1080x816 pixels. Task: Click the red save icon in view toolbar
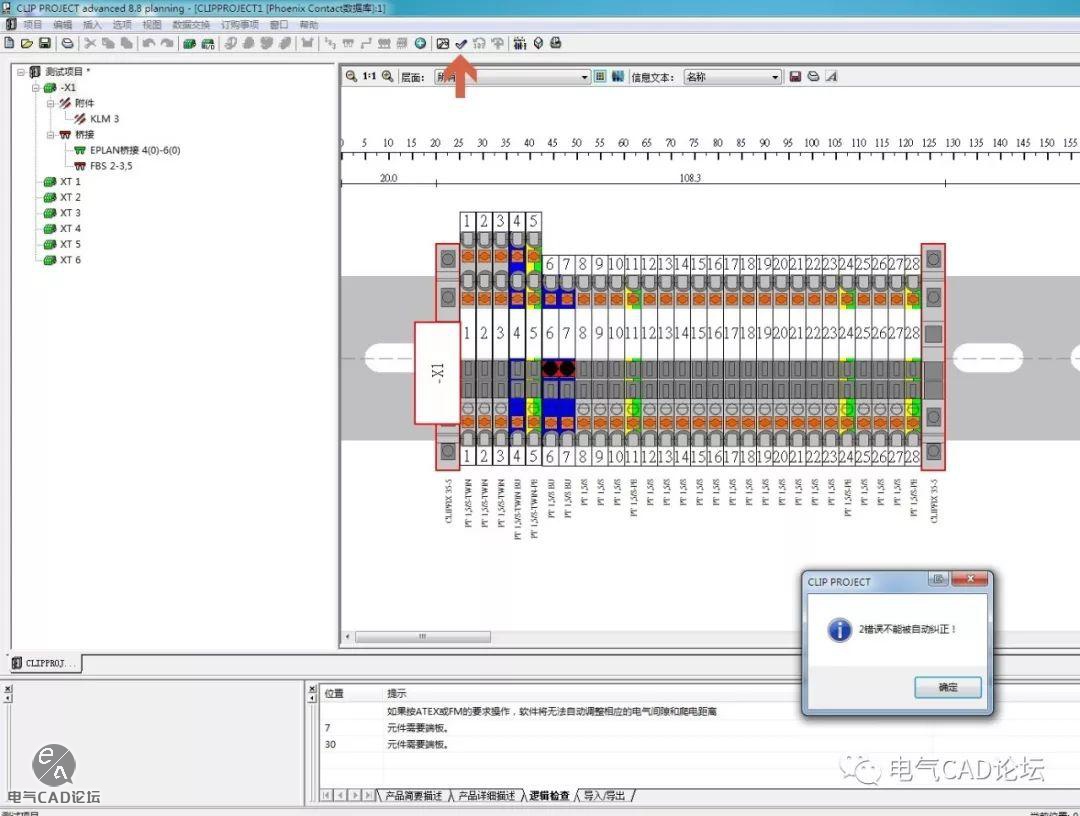coord(795,76)
